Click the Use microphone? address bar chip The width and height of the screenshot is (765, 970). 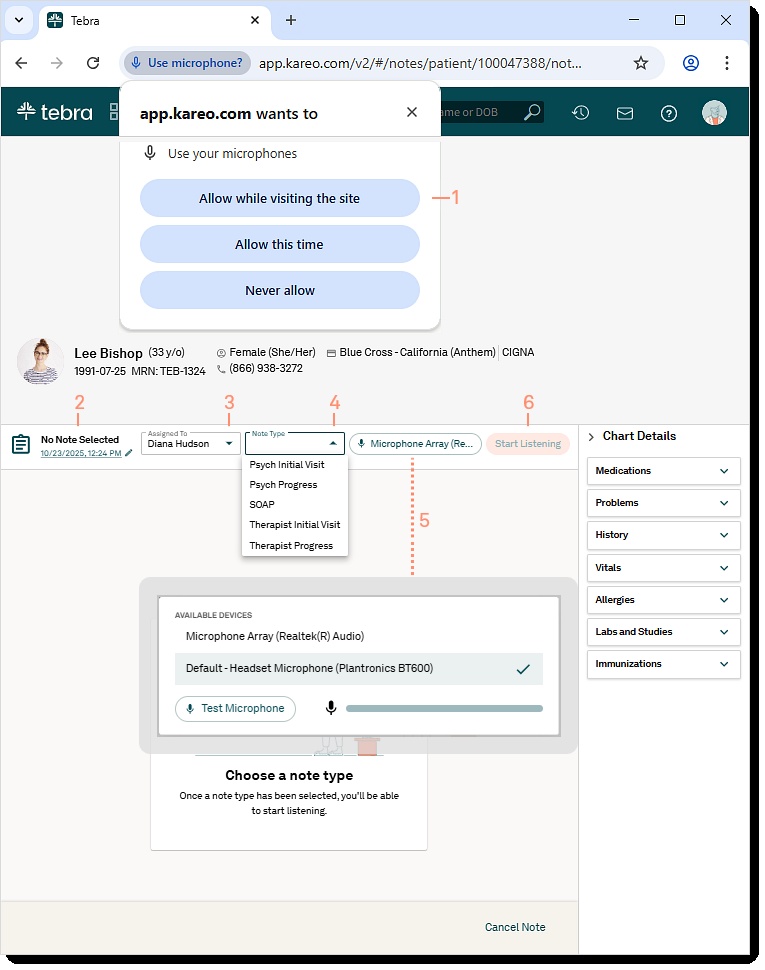click(x=187, y=62)
